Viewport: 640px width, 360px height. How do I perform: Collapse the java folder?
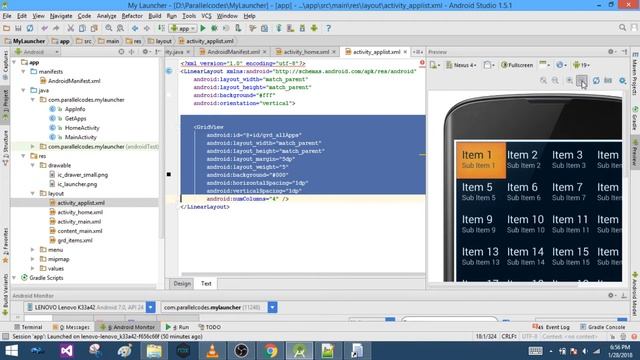pos(23,90)
